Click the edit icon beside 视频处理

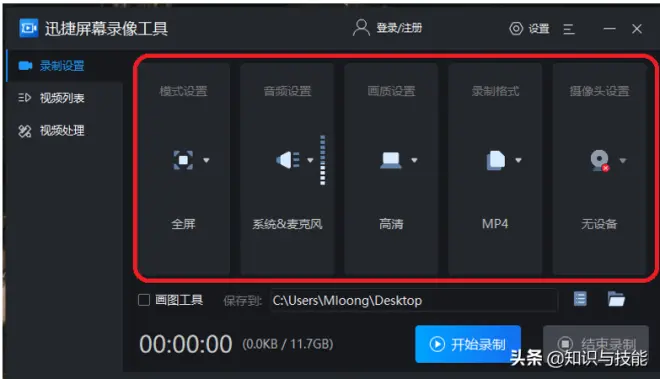tap(25, 131)
